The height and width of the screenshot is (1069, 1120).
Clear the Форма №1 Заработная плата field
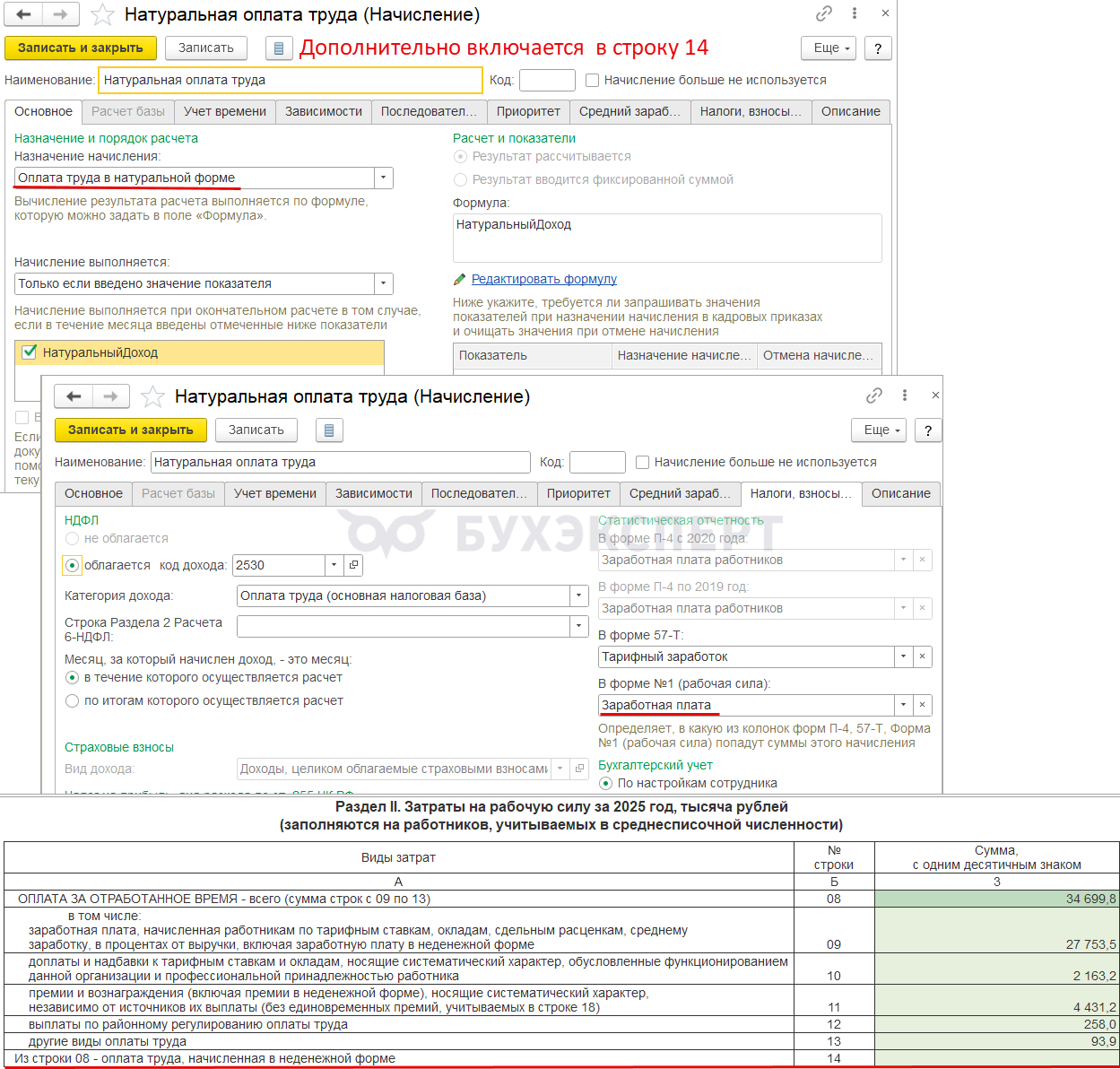point(922,705)
